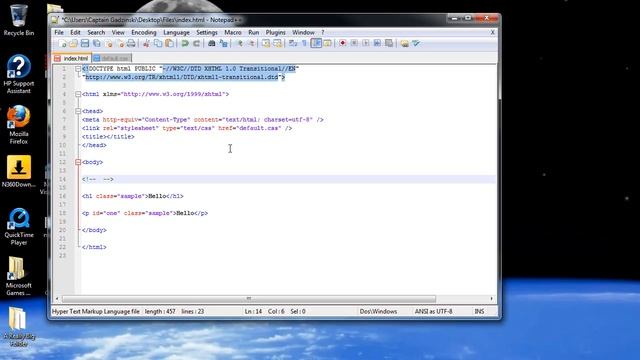Undo the last edit via the green arrow icon
The height and width of the screenshot is (360, 640).
pyautogui.click(x=185, y=43)
